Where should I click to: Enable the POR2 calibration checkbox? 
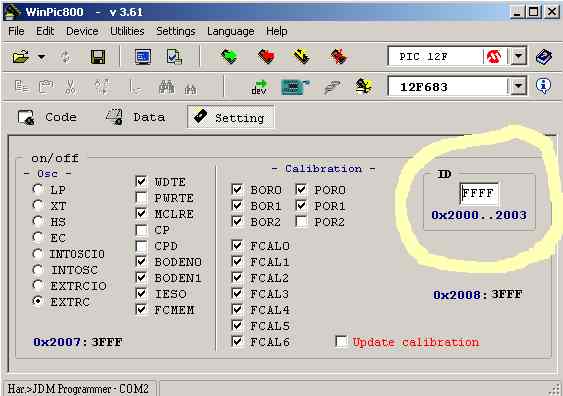point(301,222)
